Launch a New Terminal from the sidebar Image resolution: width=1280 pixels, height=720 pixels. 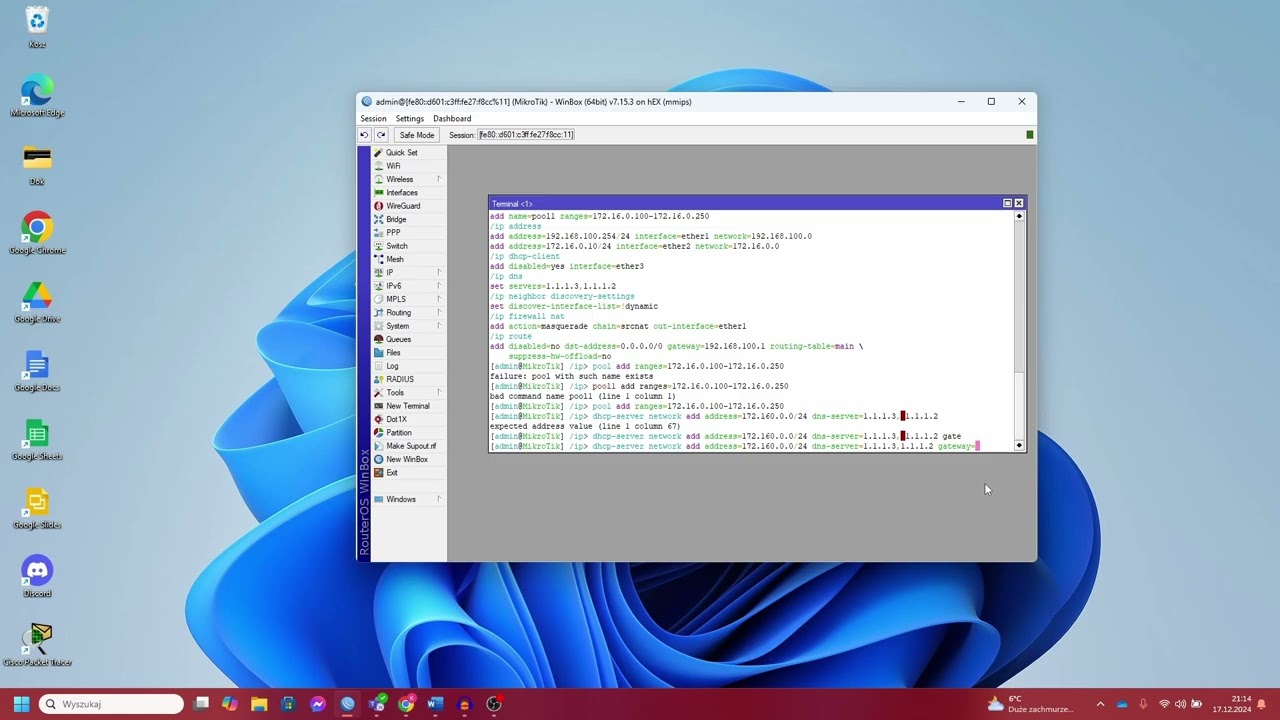[x=408, y=406]
